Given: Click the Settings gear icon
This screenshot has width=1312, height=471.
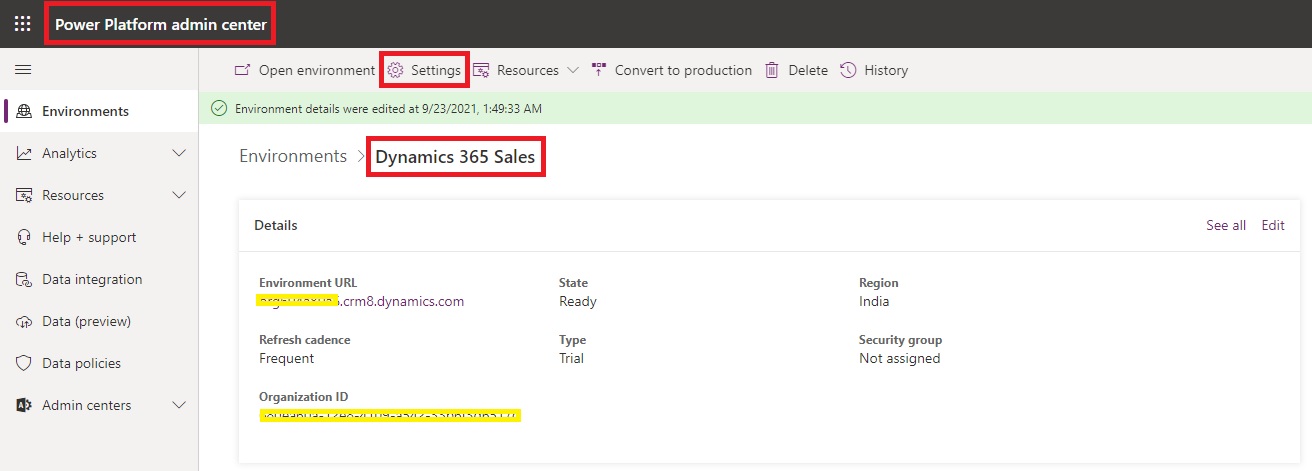Looking at the screenshot, I should 395,70.
